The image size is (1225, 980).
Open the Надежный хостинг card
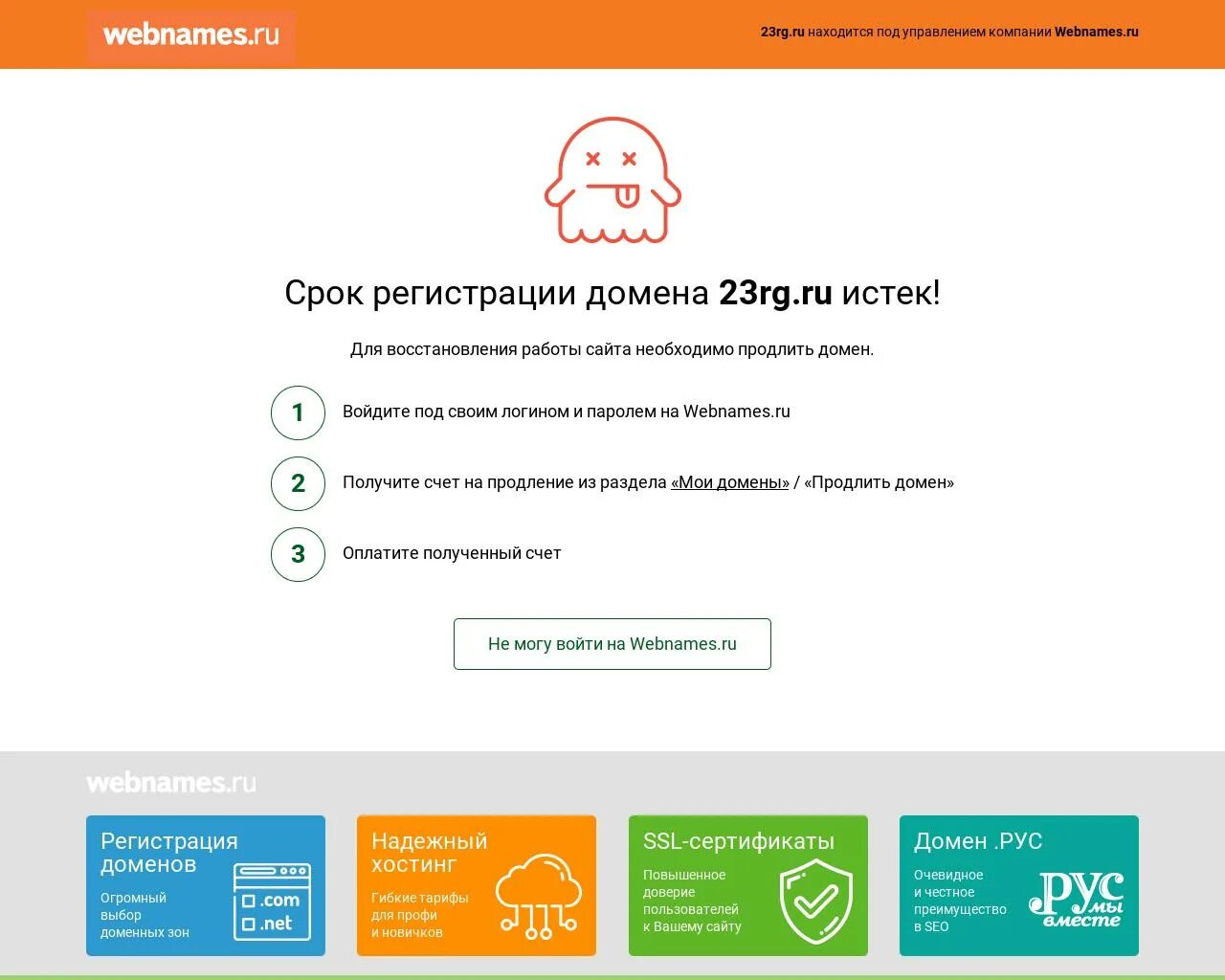pyautogui.click(x=477, y=885)
